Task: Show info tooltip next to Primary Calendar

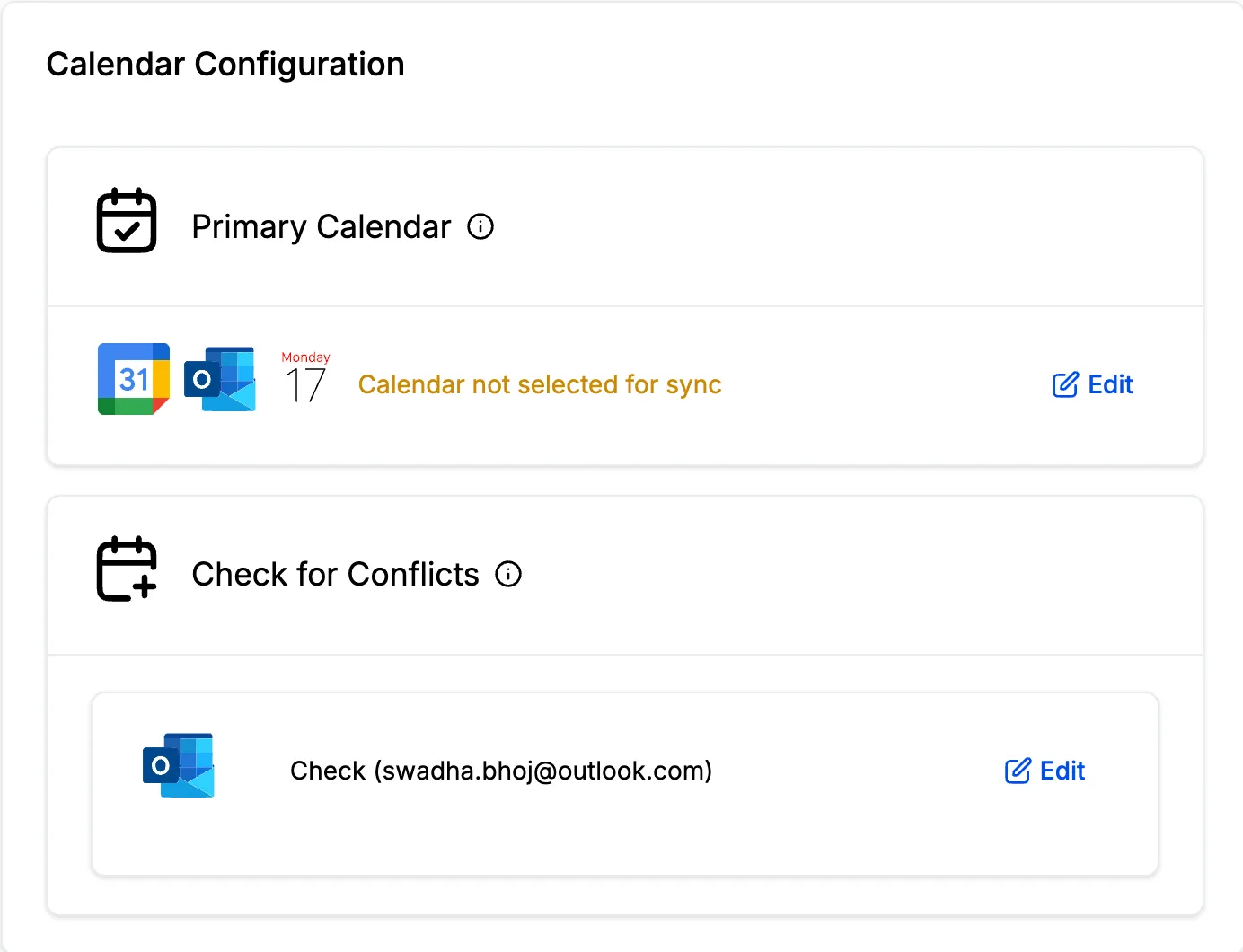Action: click(x=480, y=226)
